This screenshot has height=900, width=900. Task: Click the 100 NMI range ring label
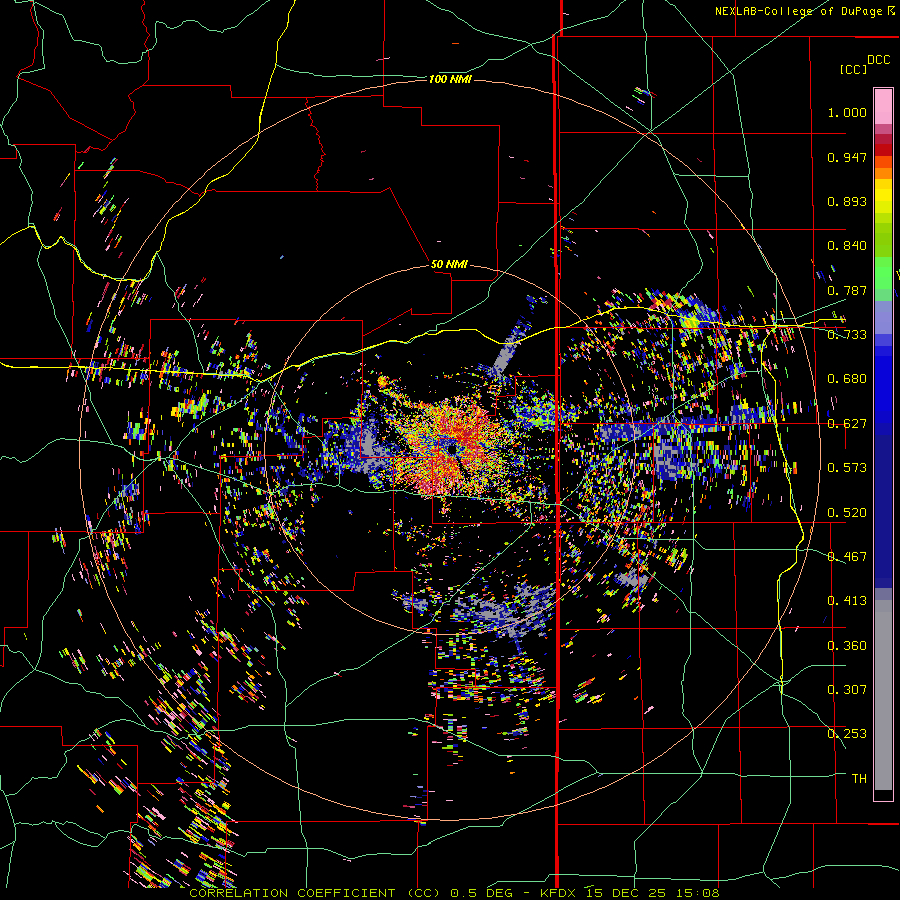click(450, 79)
